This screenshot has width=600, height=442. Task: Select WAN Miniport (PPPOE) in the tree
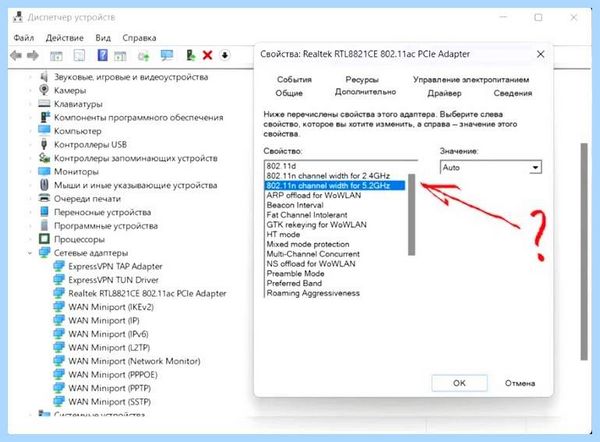[112, 374]
